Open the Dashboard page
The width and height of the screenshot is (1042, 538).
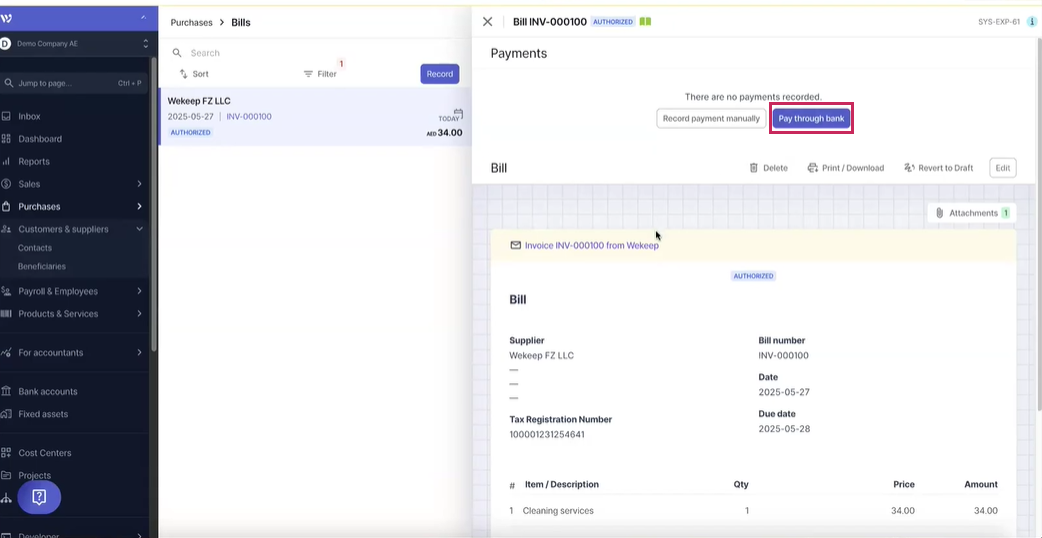coord(40,139)
